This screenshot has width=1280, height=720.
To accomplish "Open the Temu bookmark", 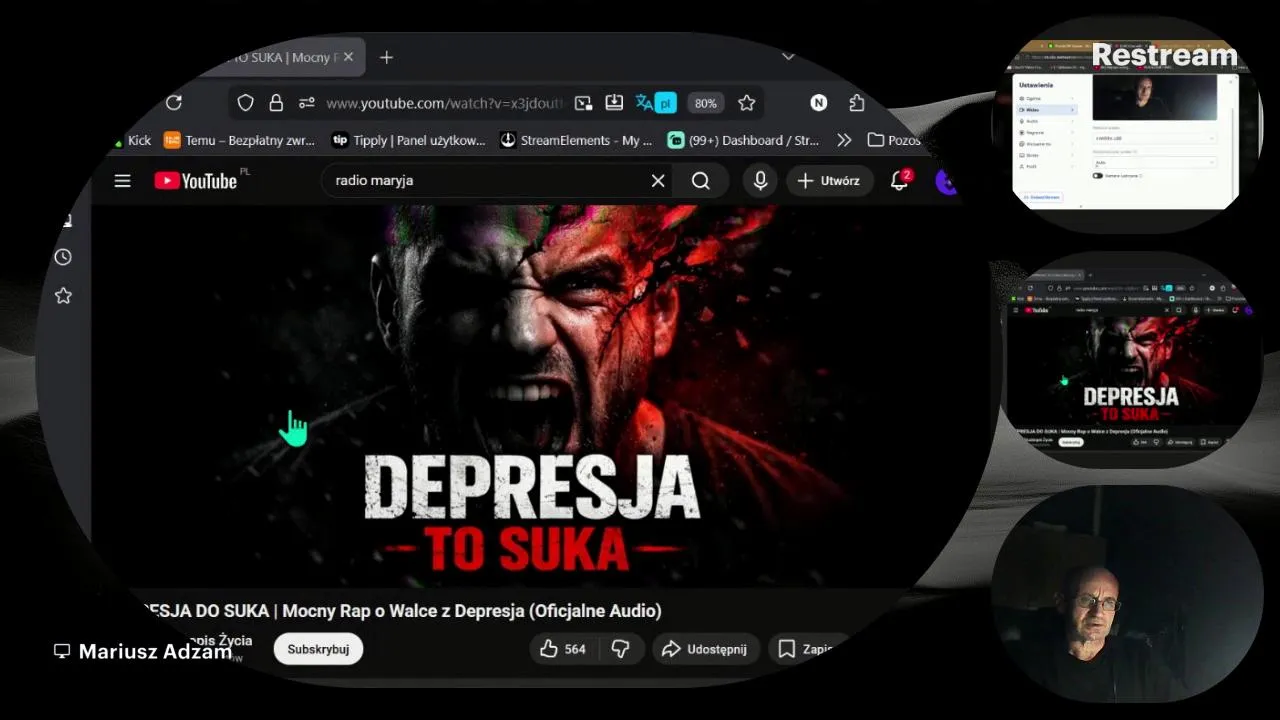I will [239, 140].
